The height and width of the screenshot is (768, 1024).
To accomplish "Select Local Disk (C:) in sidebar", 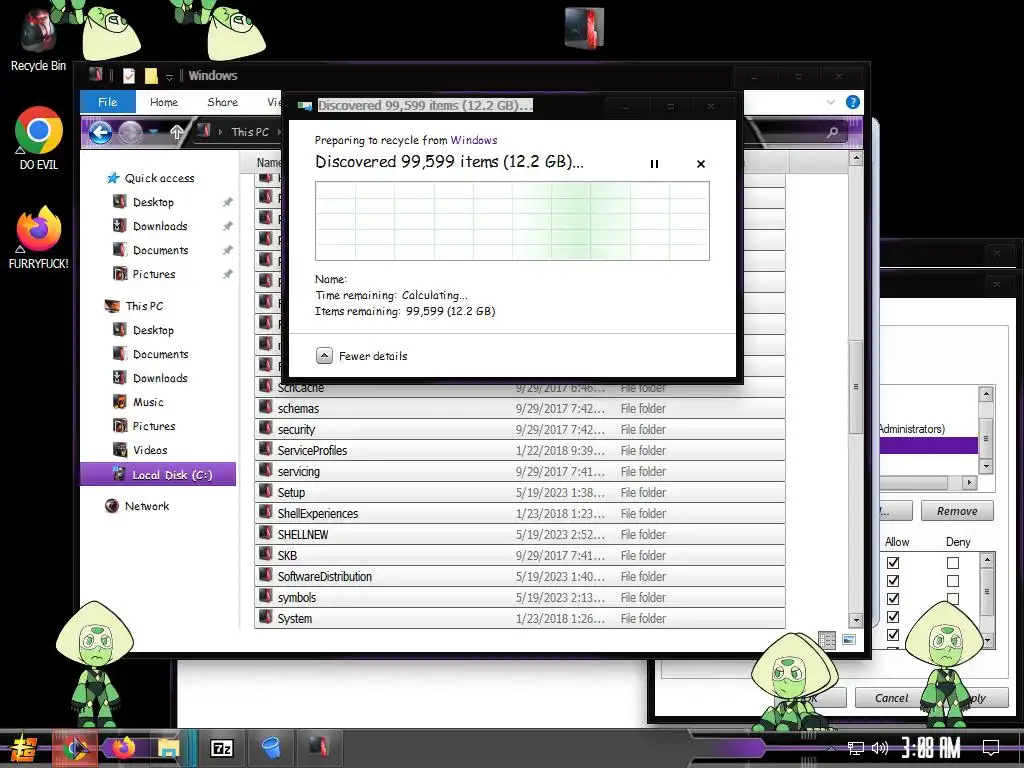I will 158,475.
